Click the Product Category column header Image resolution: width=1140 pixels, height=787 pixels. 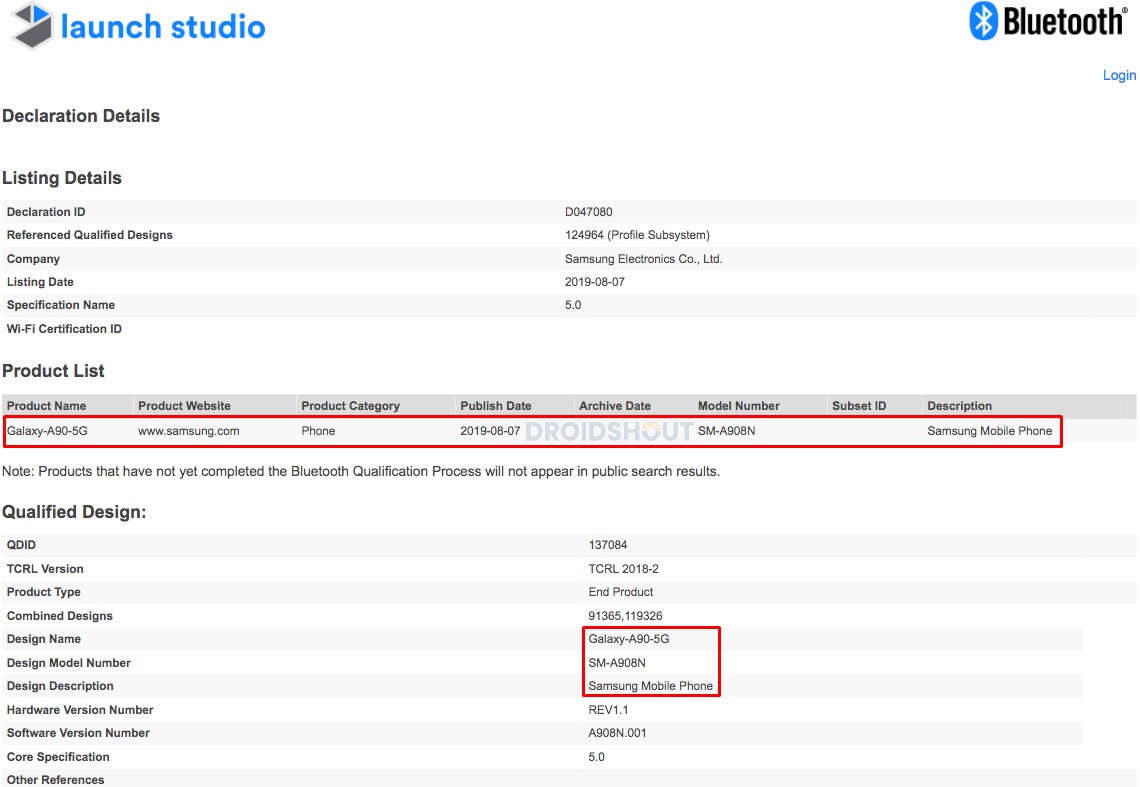pos(350,406)
